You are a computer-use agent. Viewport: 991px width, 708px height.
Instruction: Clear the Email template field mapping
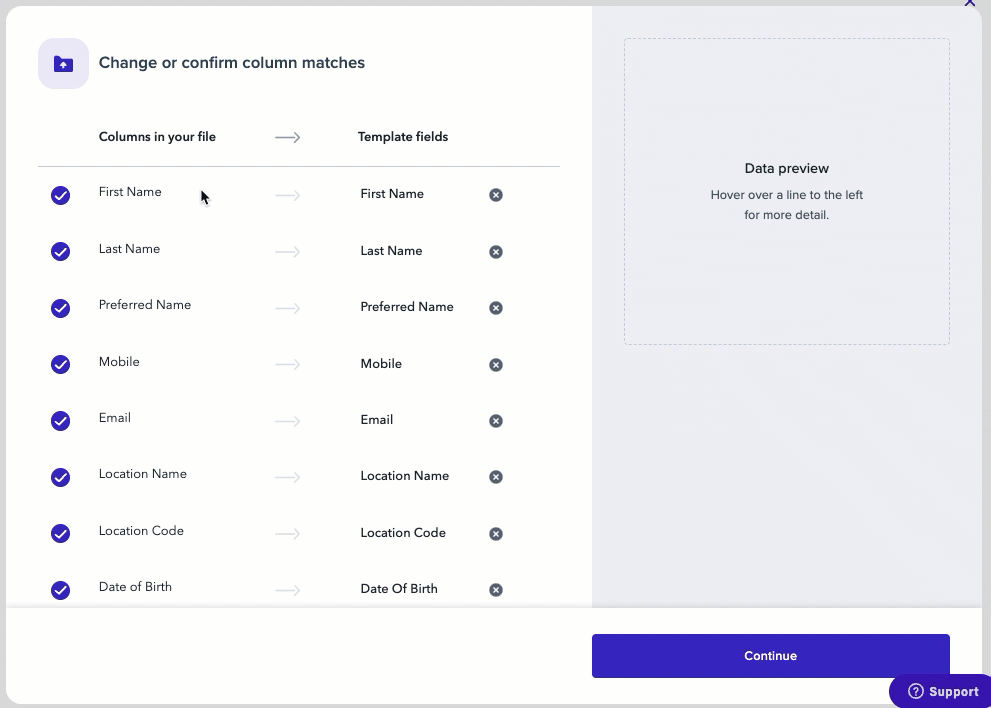[496, 421]
